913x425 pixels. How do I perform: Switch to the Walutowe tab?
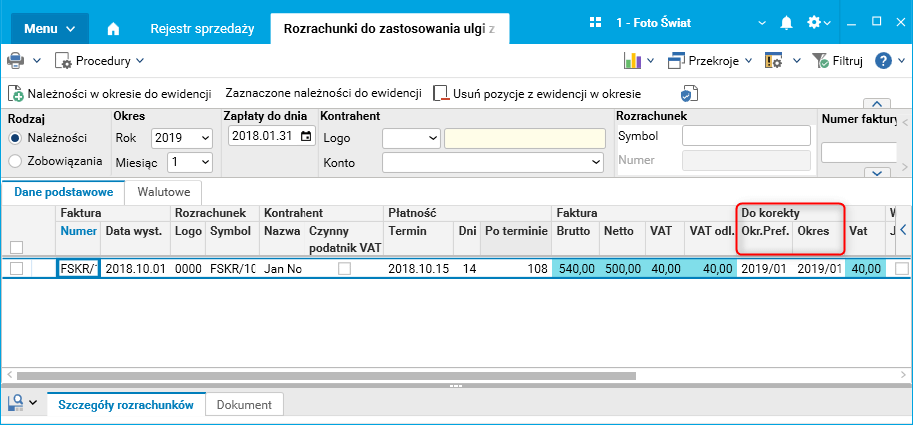[164, 192]
